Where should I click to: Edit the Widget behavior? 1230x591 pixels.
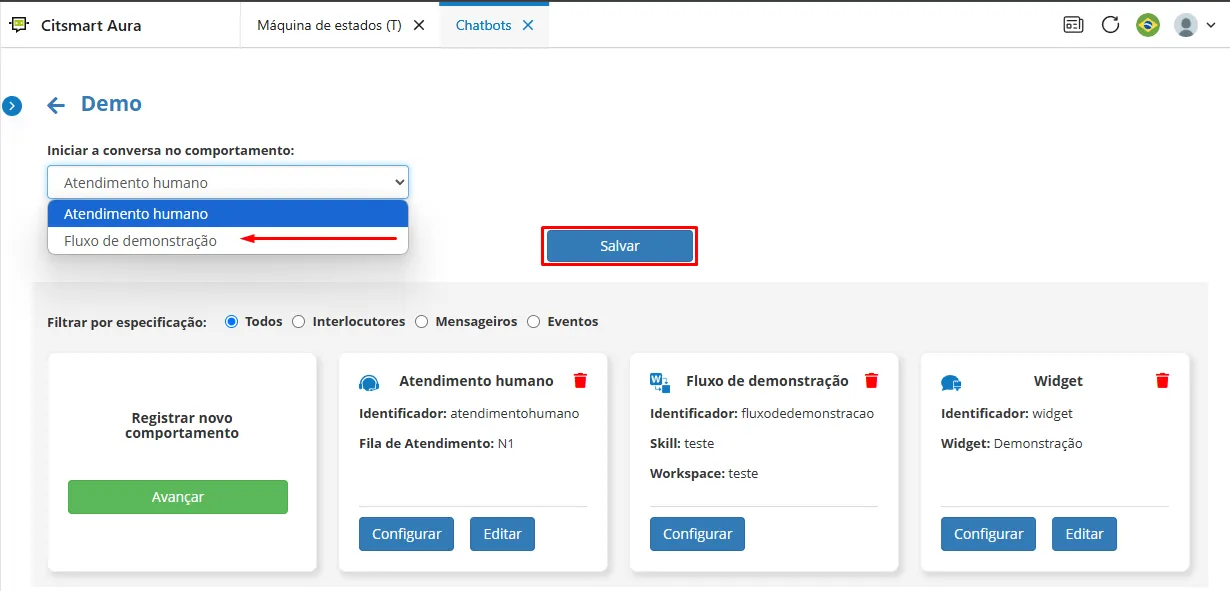coord(1085,534)
